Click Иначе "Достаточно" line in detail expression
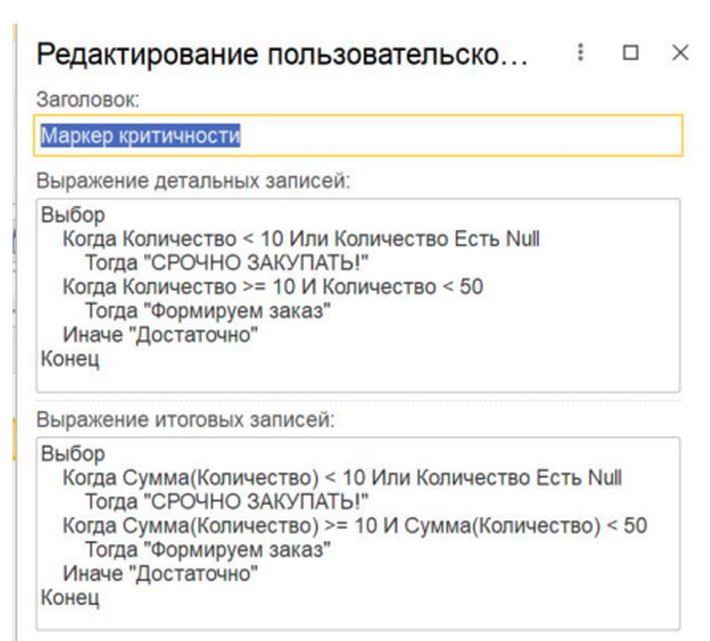The height and width of the screenshot is (641, 710). (160, 335)
